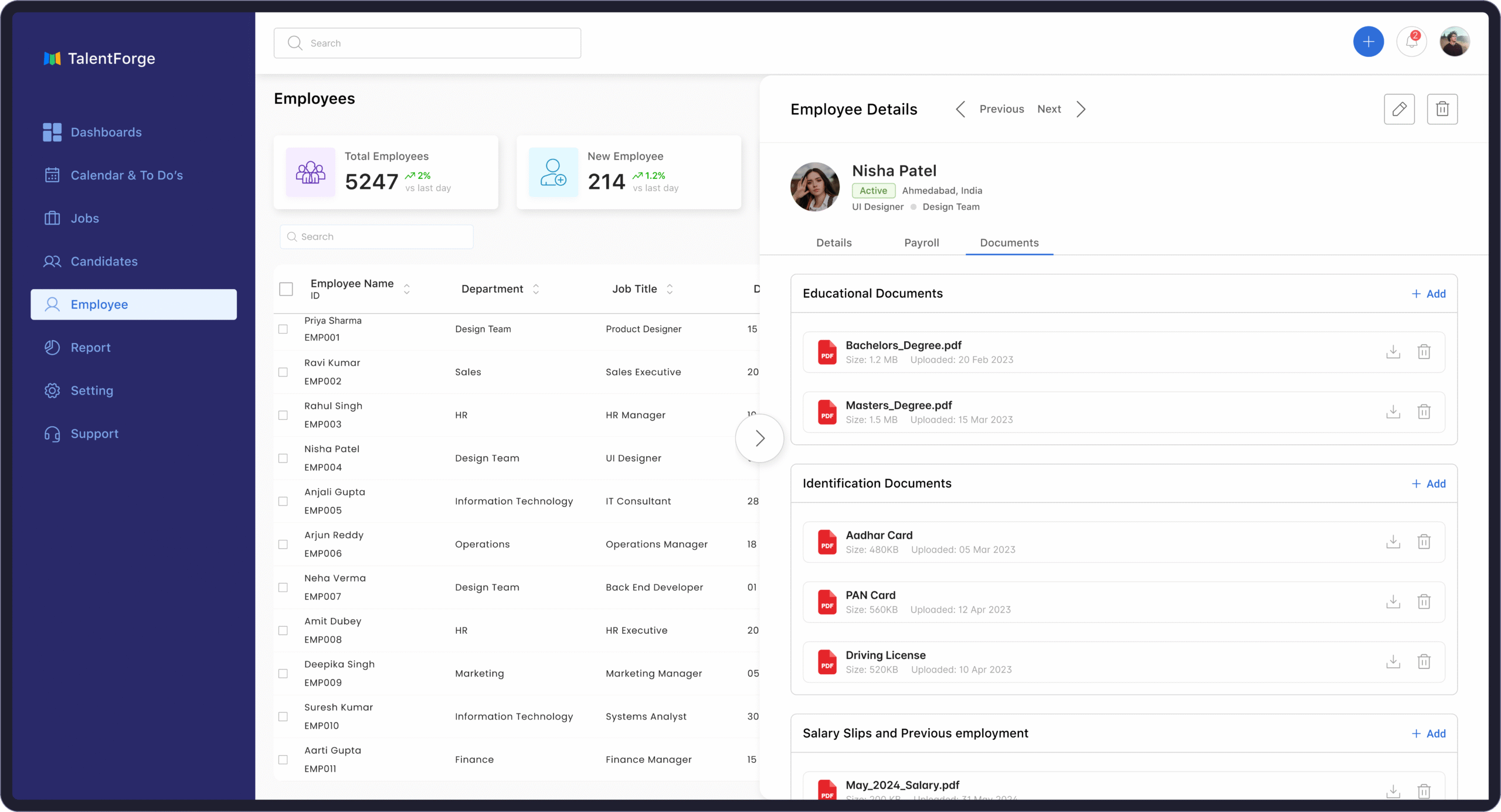Add an Identification Document
The image size is (1501, 812).
tap(1428, 484)
